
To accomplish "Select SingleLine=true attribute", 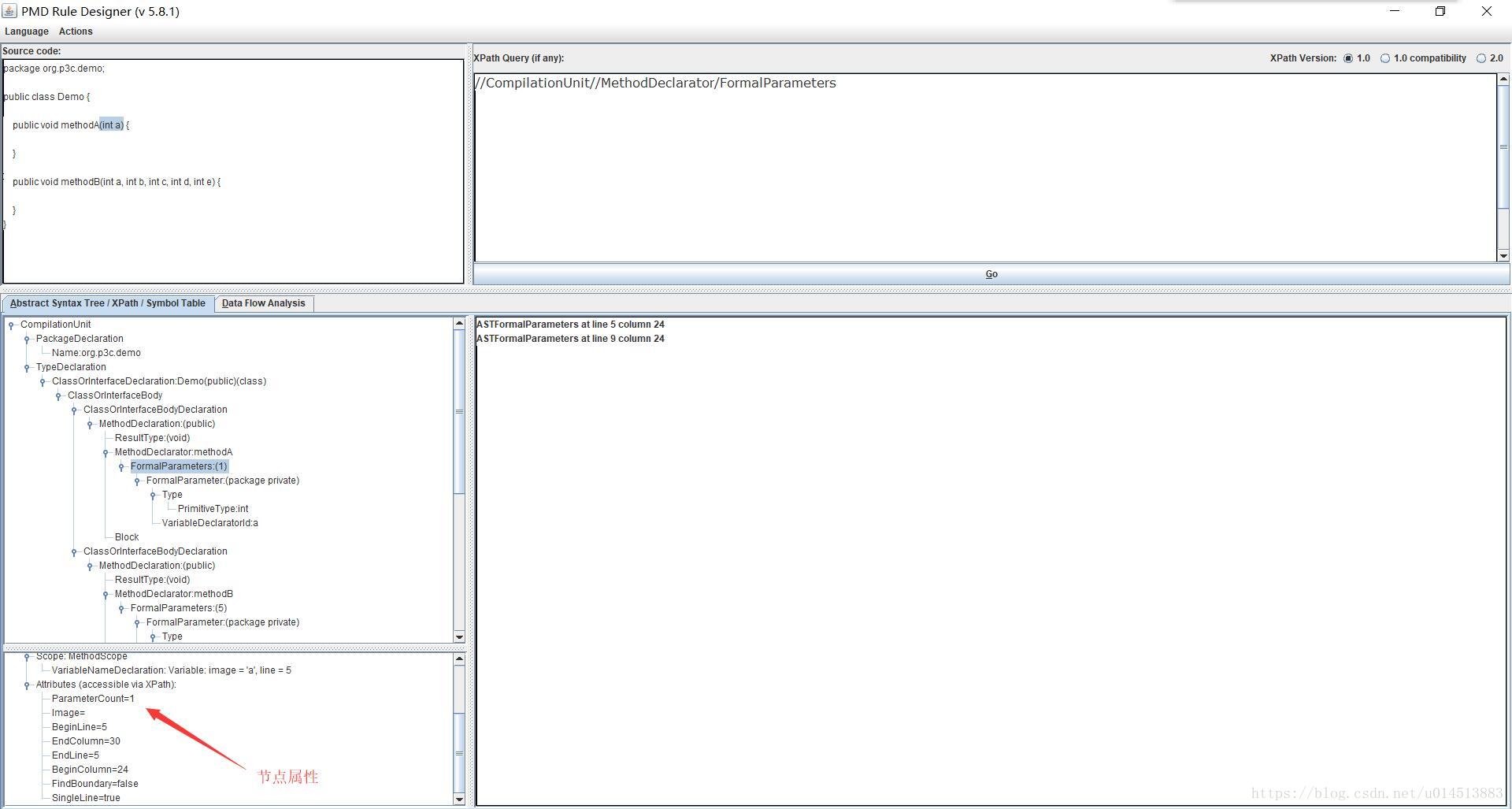I will click(x=86, y=798).
